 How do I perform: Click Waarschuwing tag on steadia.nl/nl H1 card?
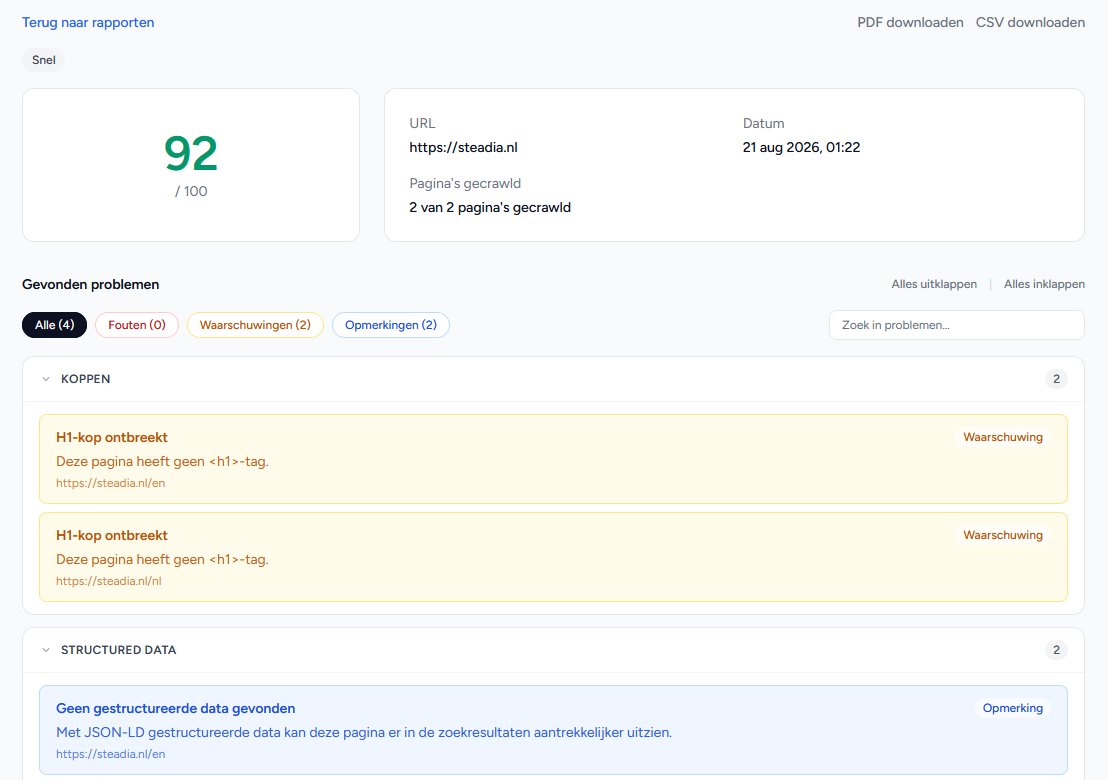tap(1003, 536)
